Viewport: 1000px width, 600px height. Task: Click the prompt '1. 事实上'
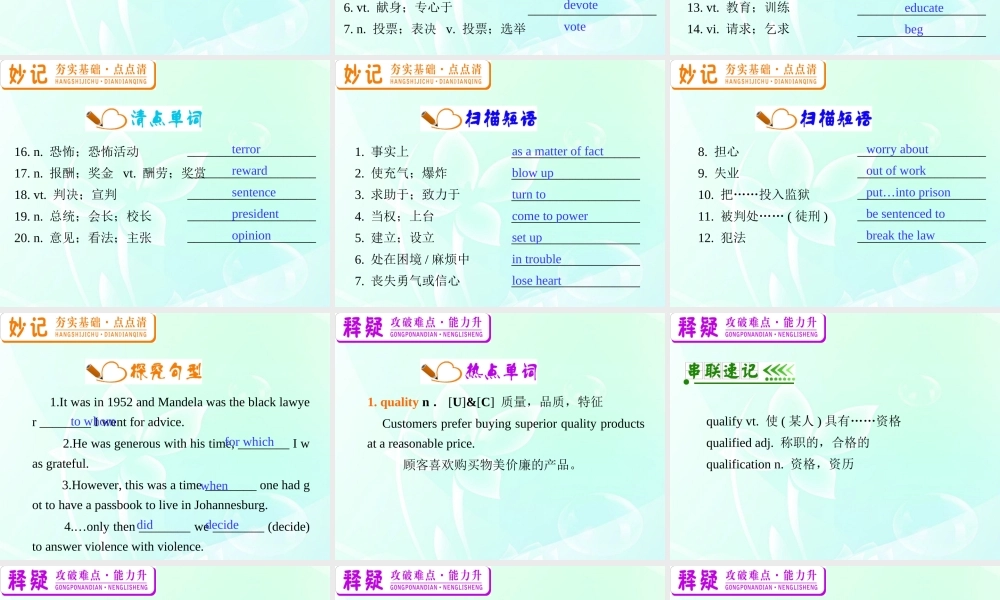coord(382,152)
